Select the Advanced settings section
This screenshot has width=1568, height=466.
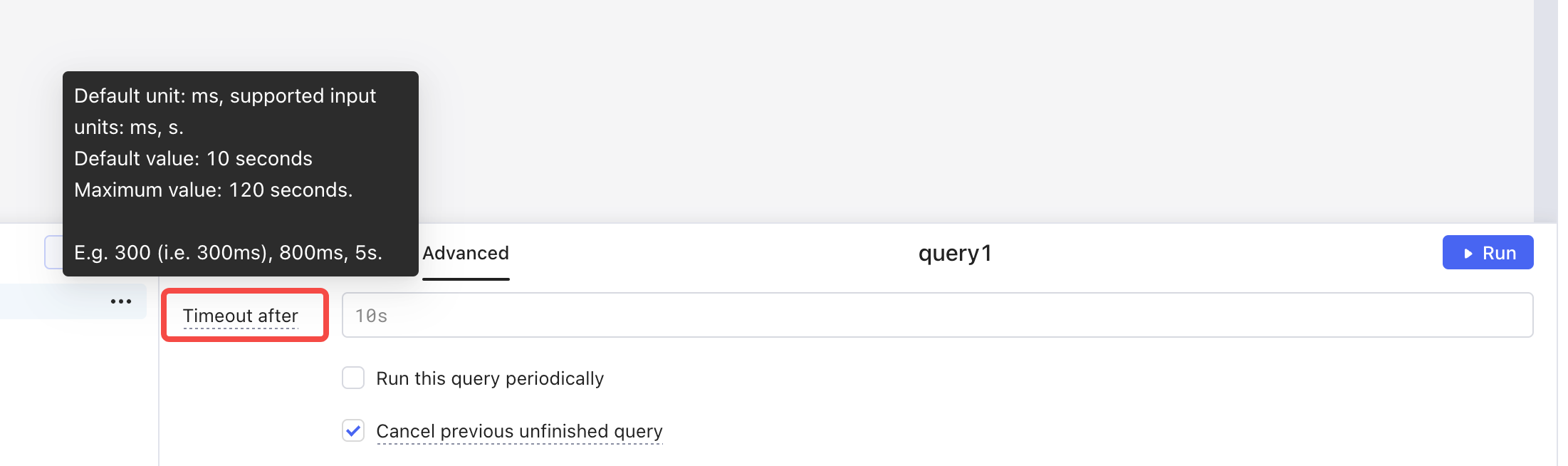click(x=465, y=253)
